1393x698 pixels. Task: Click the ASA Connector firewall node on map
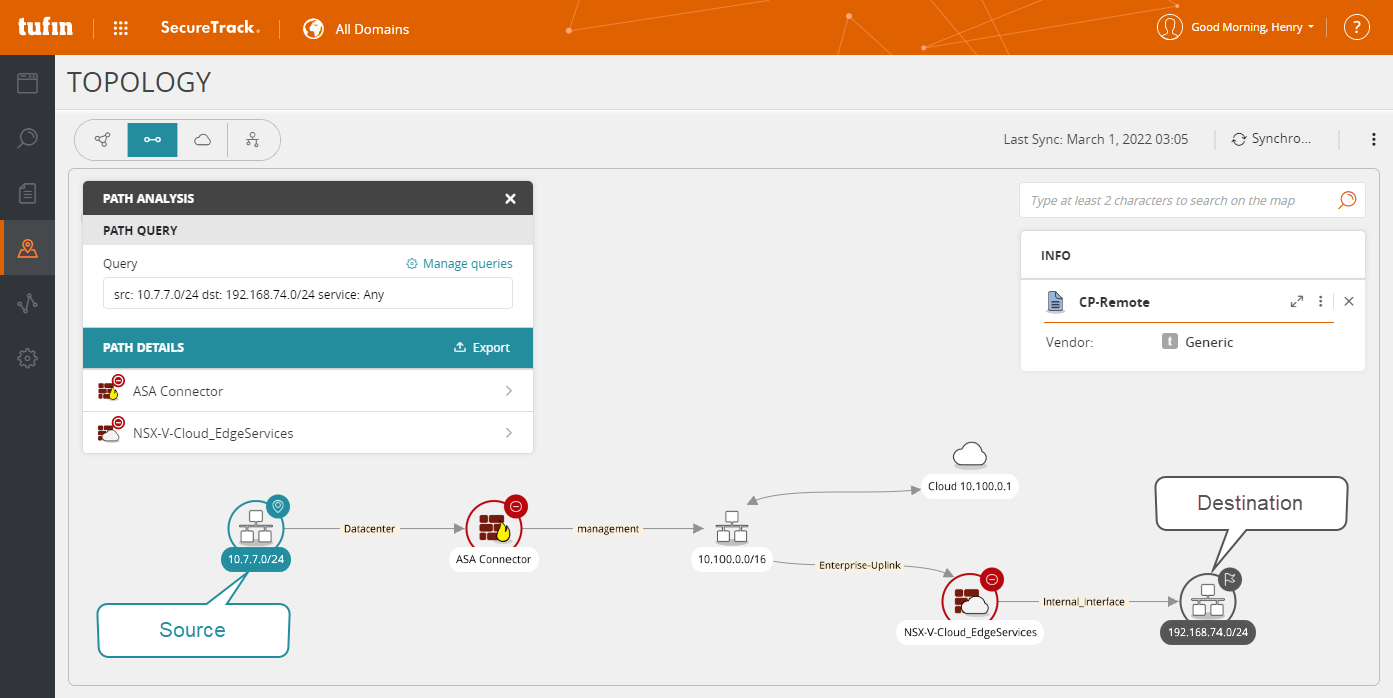(494, 527)
